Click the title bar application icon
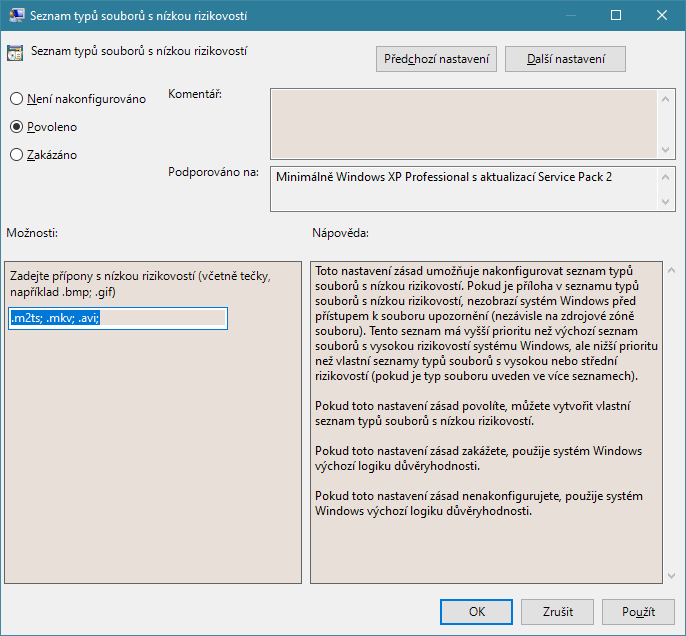Image resolution: width=686 pixels, height=636 pixels. 17,15
